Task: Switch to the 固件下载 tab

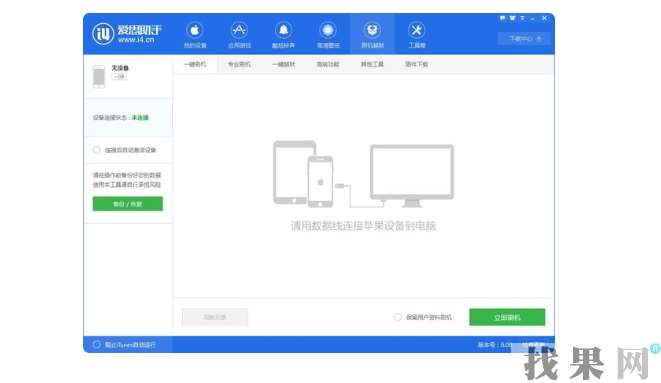Action: [x=416, y=64]
